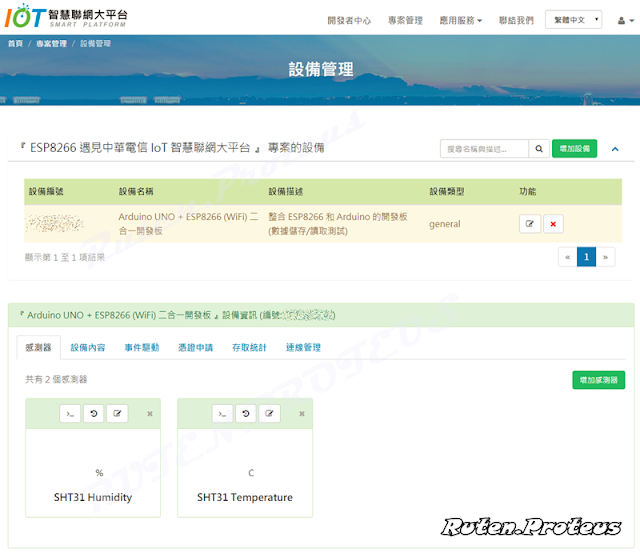Edit the SHT31 Humidity sensor

click(117, 414)
